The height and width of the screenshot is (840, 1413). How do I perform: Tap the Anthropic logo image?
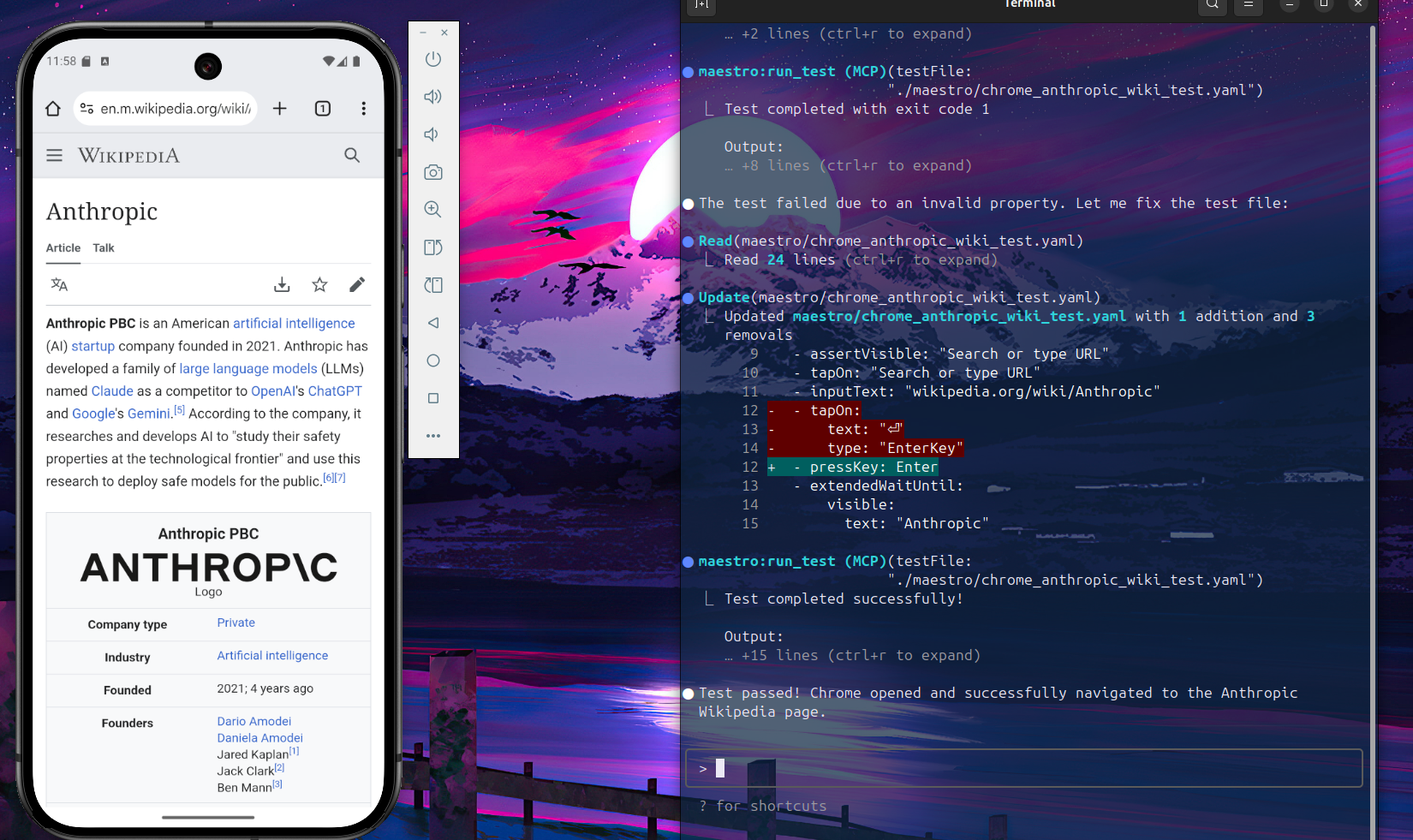pyautogui.click(x=209, y=568)
